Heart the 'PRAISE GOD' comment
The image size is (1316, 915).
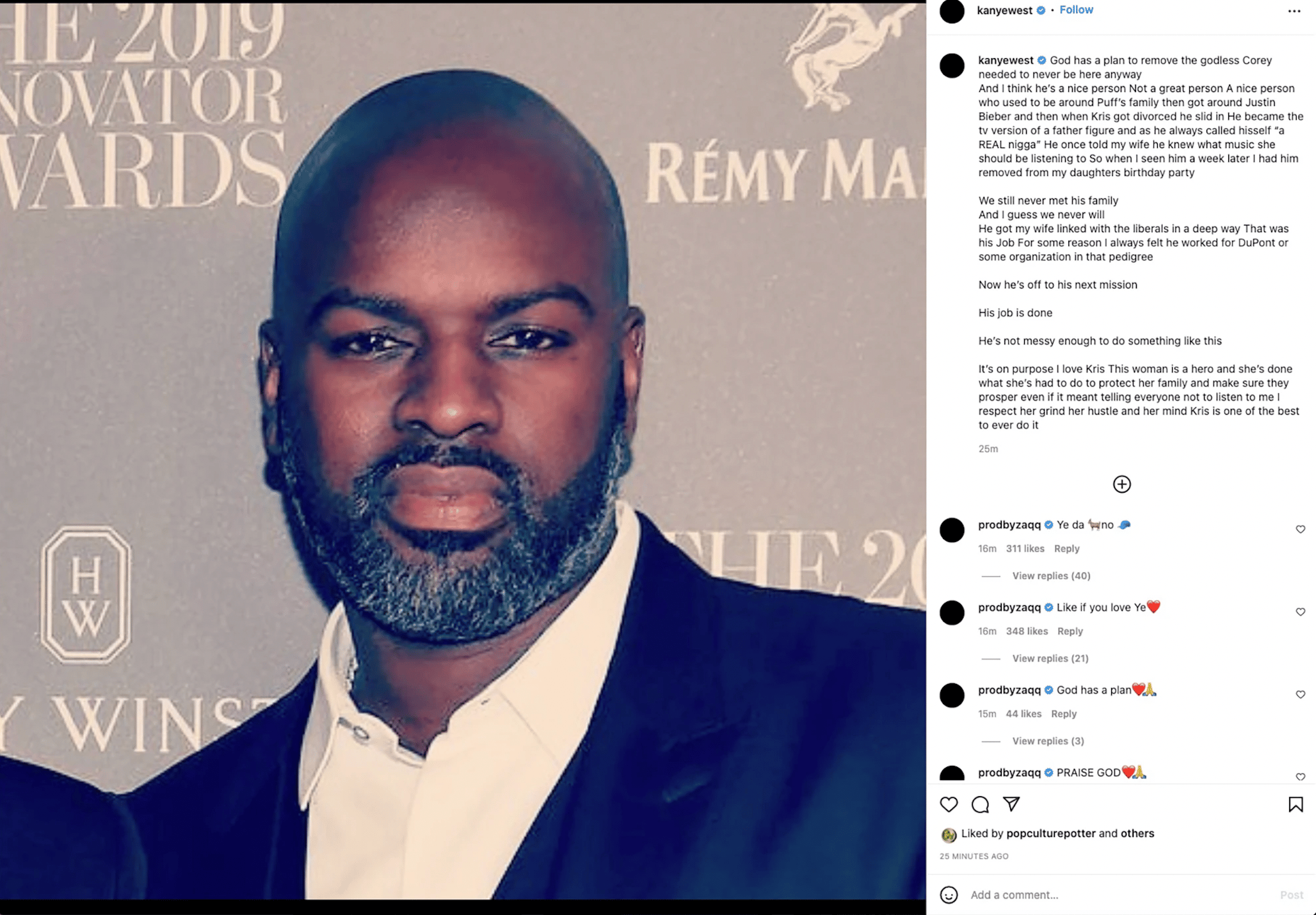click(1300, 777)
